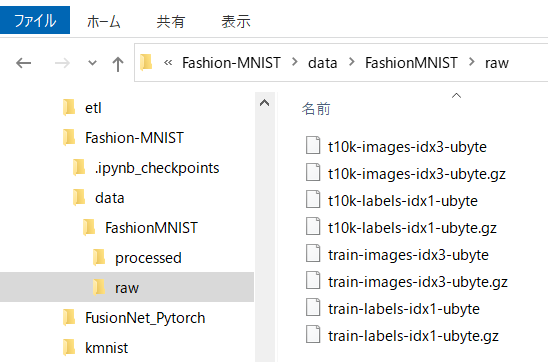Select the FusionNet_Pytorch folder in the tree
548x362 pixels.
point(145,318)
